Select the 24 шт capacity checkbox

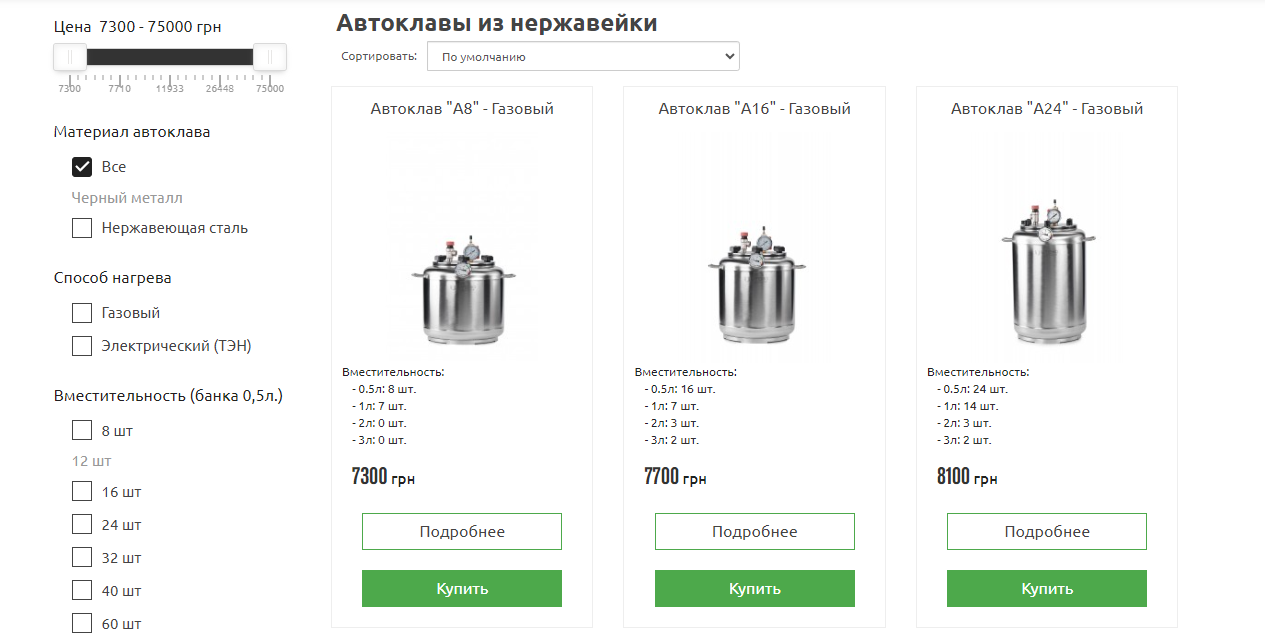(82, 524)
